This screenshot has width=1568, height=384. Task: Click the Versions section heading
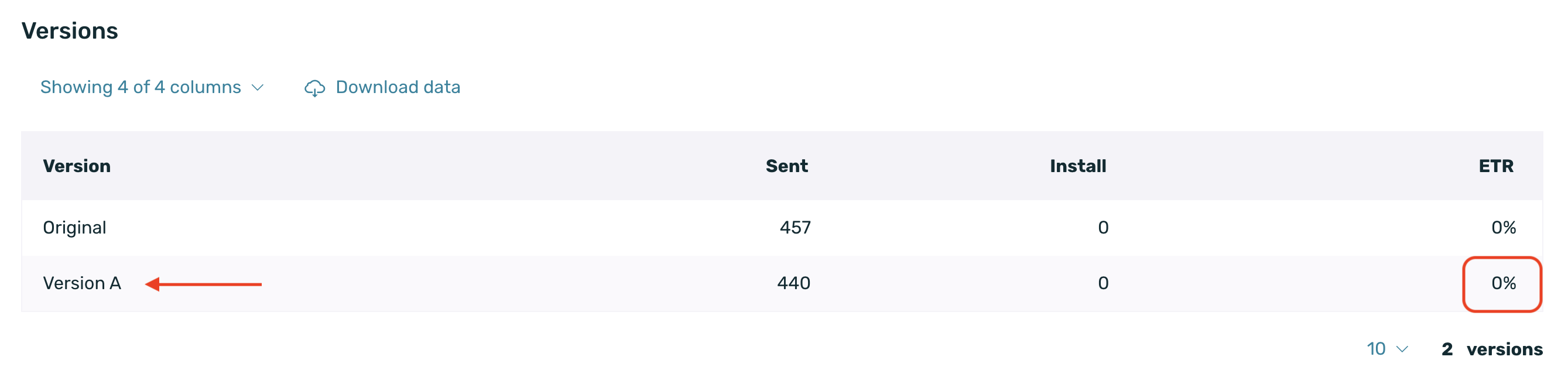click(70, 31)
